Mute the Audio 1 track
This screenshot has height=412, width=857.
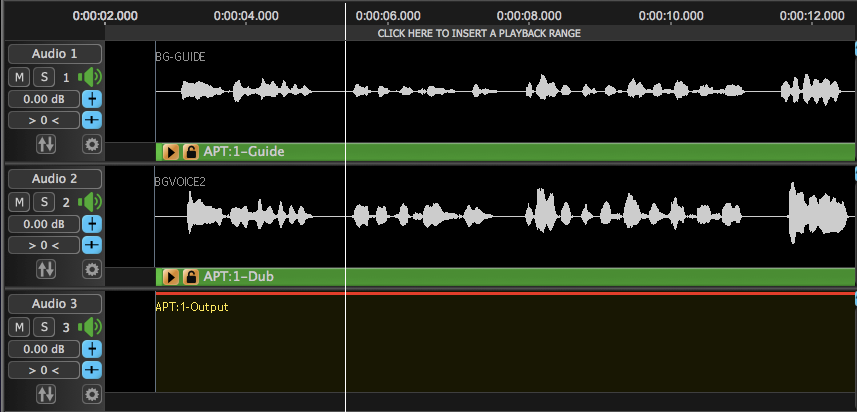[x=19, y=77]
